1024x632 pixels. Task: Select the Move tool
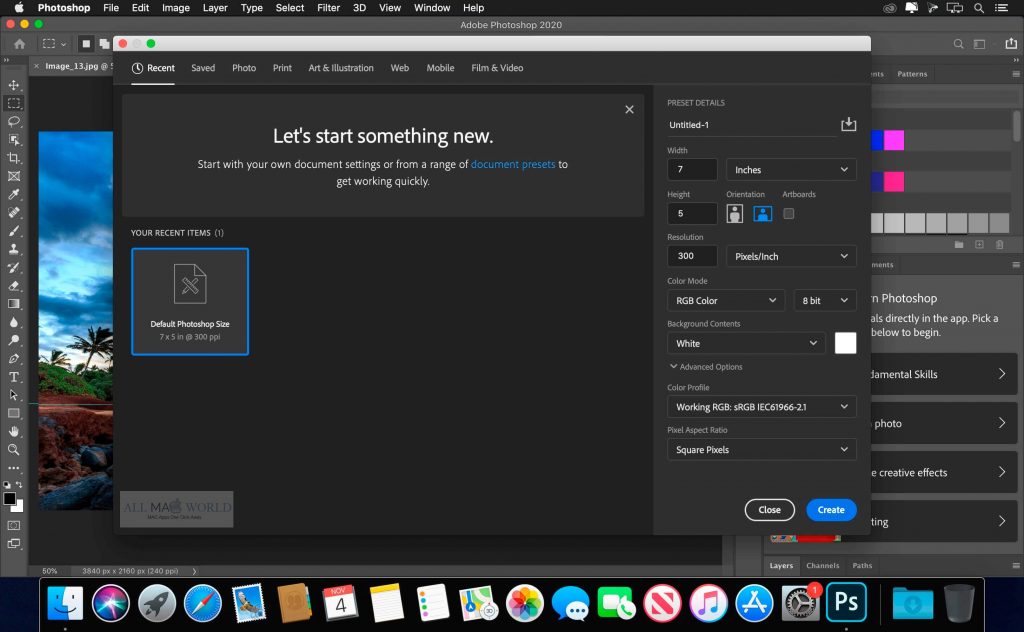[14, 85]
